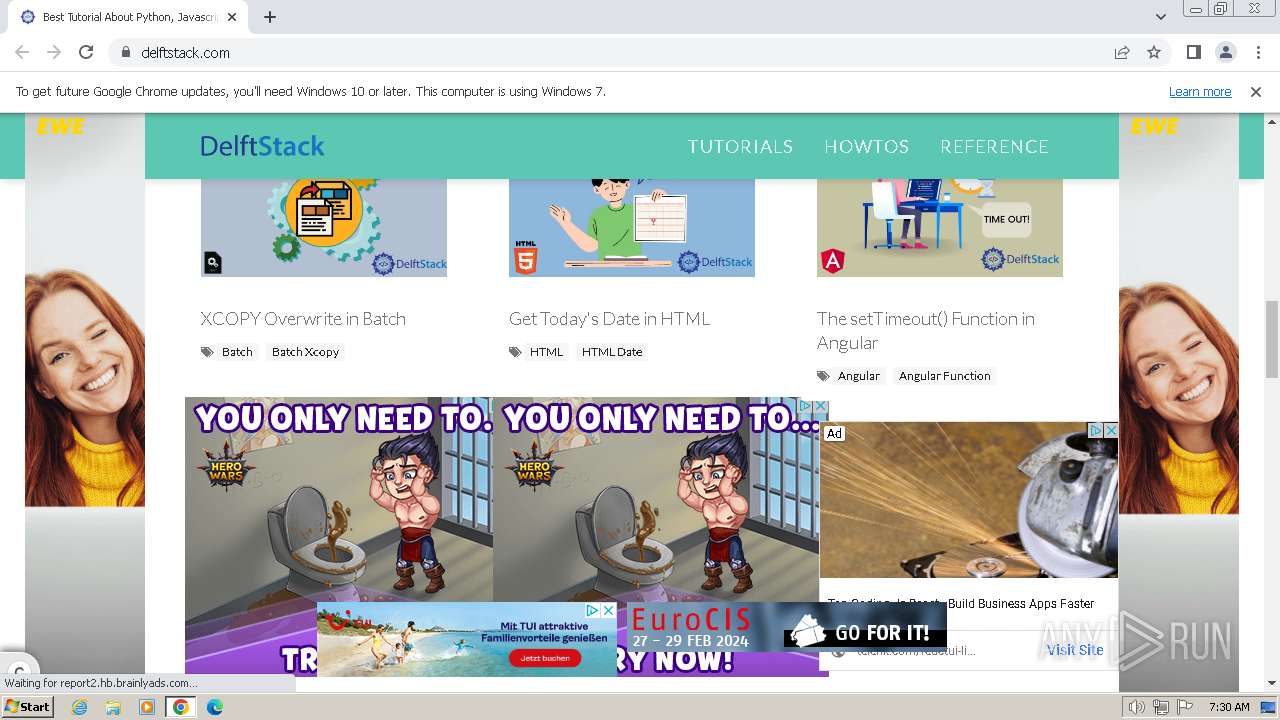
Task: Select the Angular tag
Action: [859, 375]
